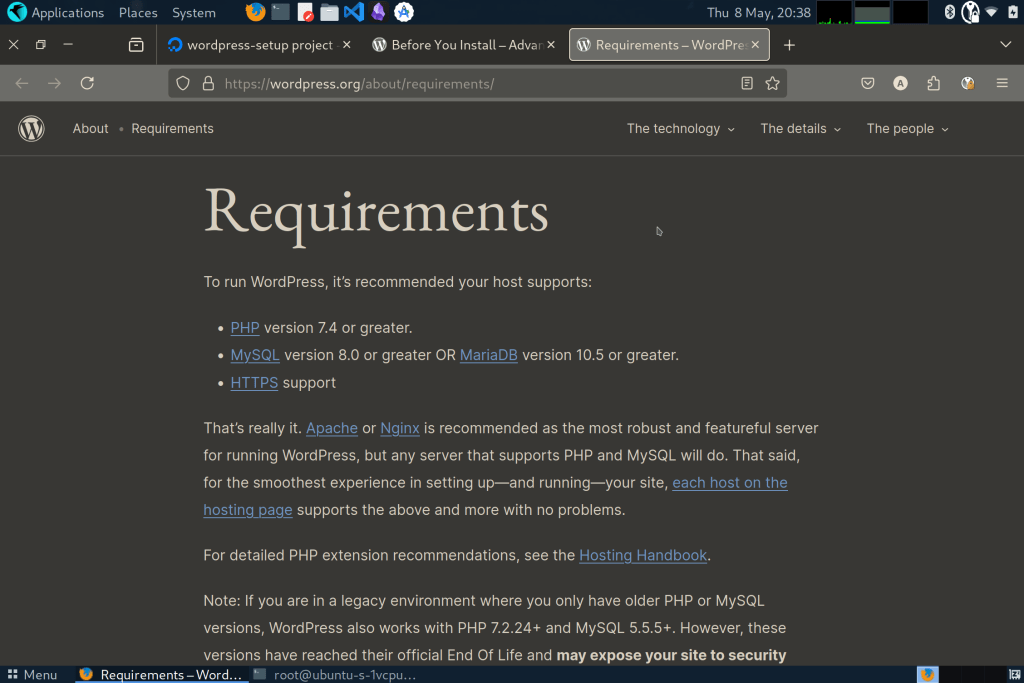1024x683 pixels.
Task: Go back to the previous page
Action: tap(22, 83)
